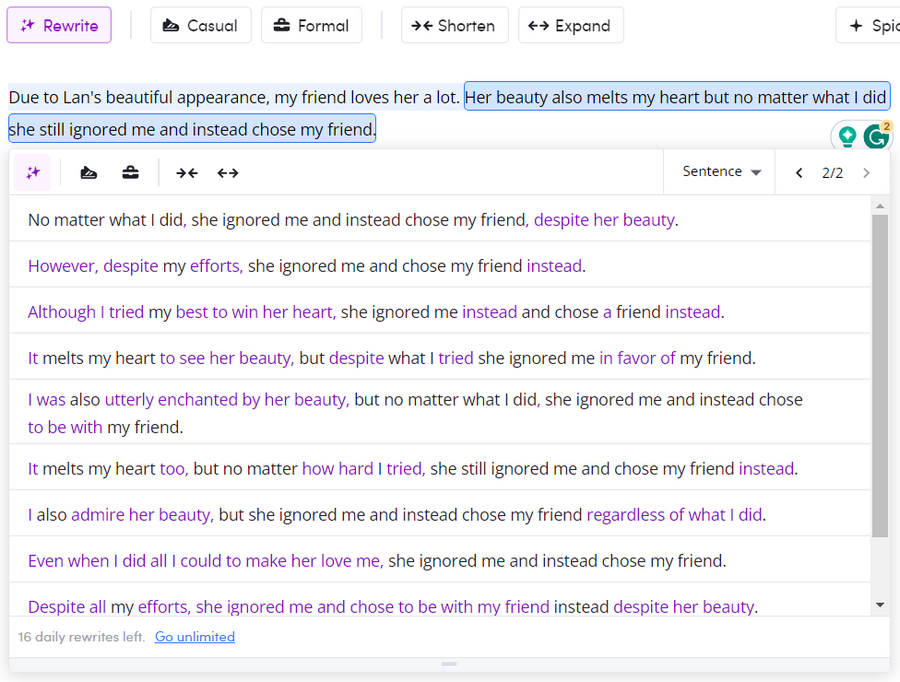Select suggestion "I also admire her beauty"
This screenshot has width=900, height=682.
click(x=440, y=514)
